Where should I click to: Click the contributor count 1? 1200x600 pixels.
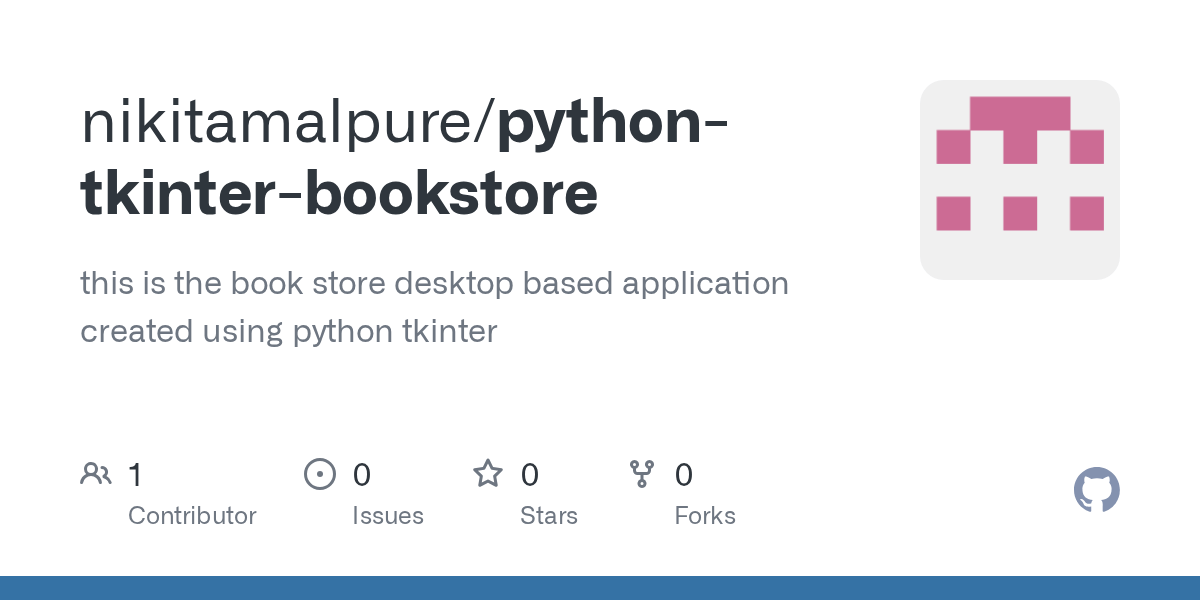(x=135, y=475)
